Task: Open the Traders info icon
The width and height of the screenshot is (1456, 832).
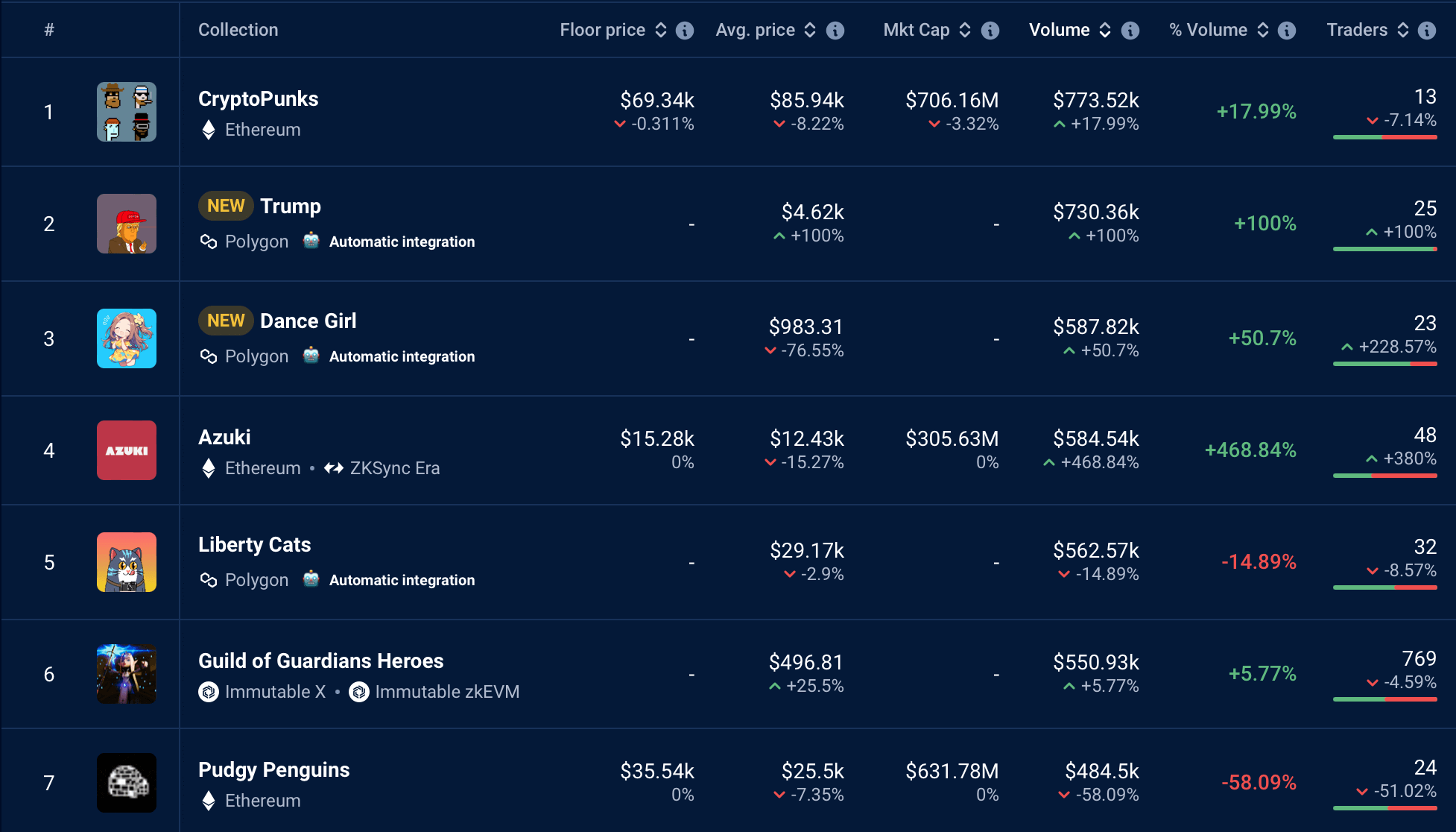Action: 1427,31
